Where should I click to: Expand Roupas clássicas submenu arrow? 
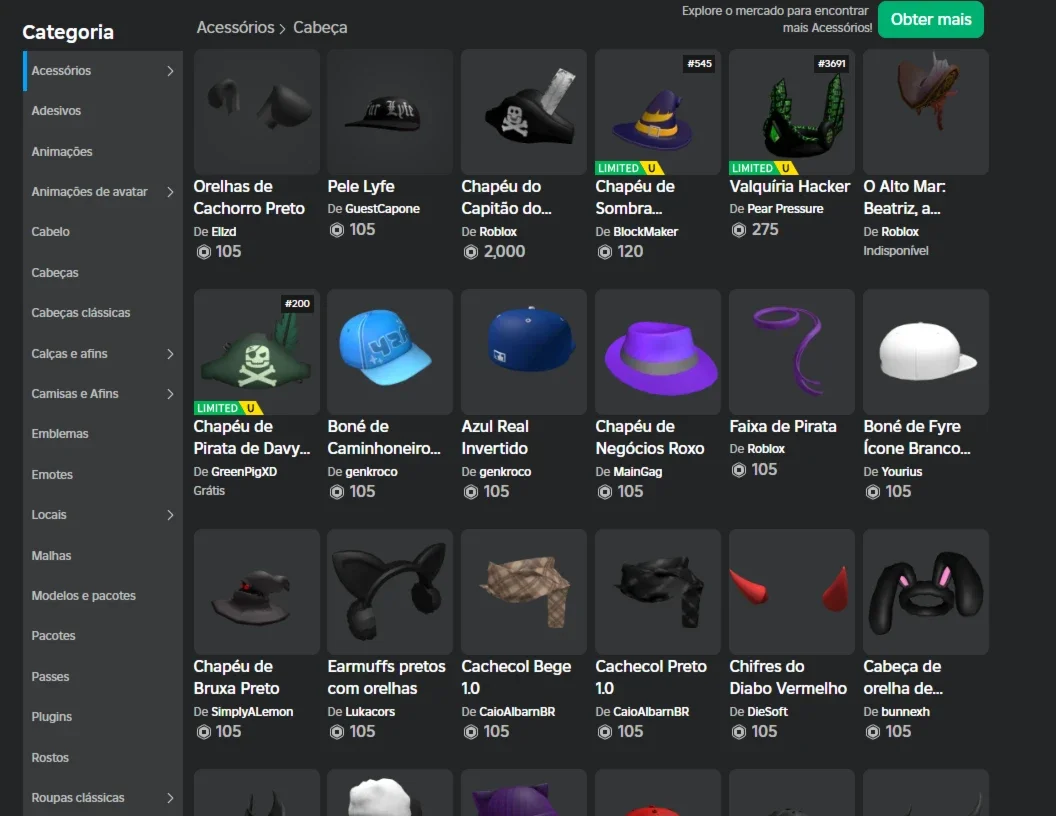(x=170, y=798)
